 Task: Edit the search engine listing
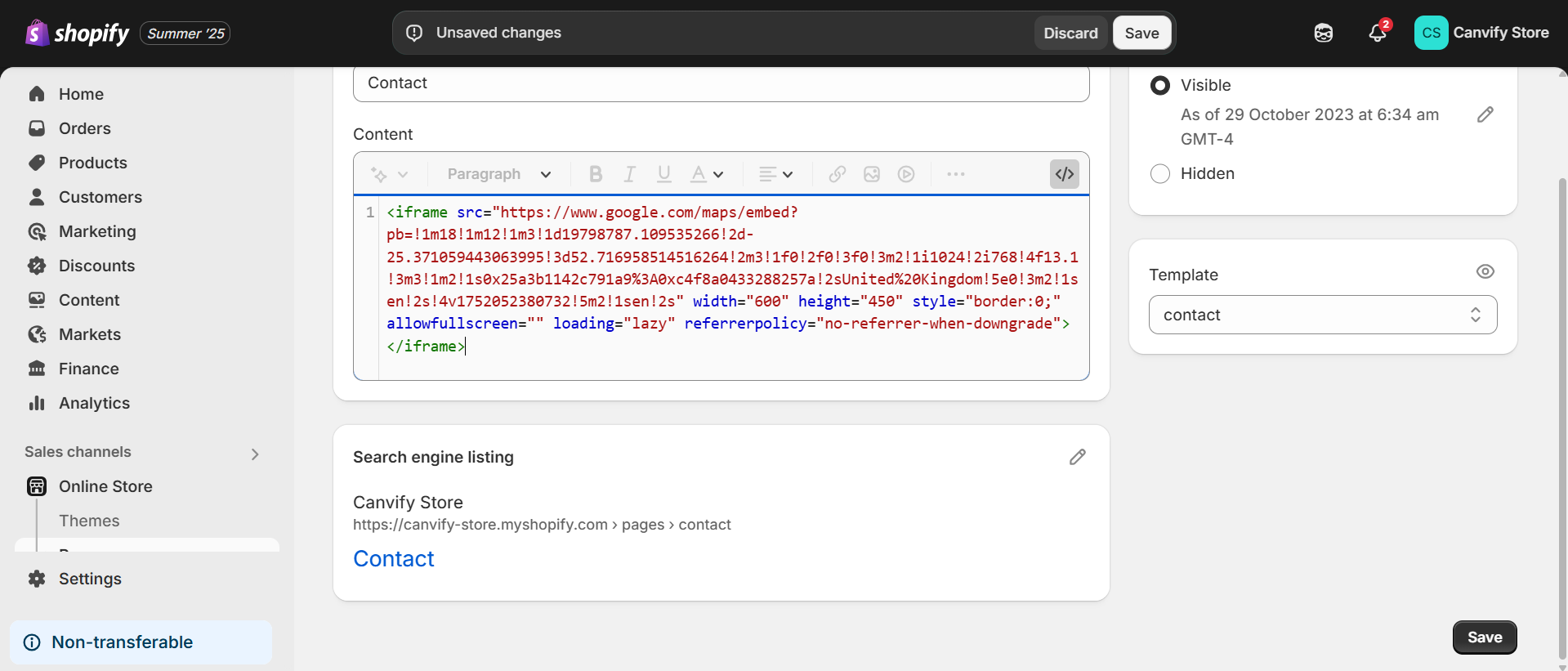[1077, 457]
